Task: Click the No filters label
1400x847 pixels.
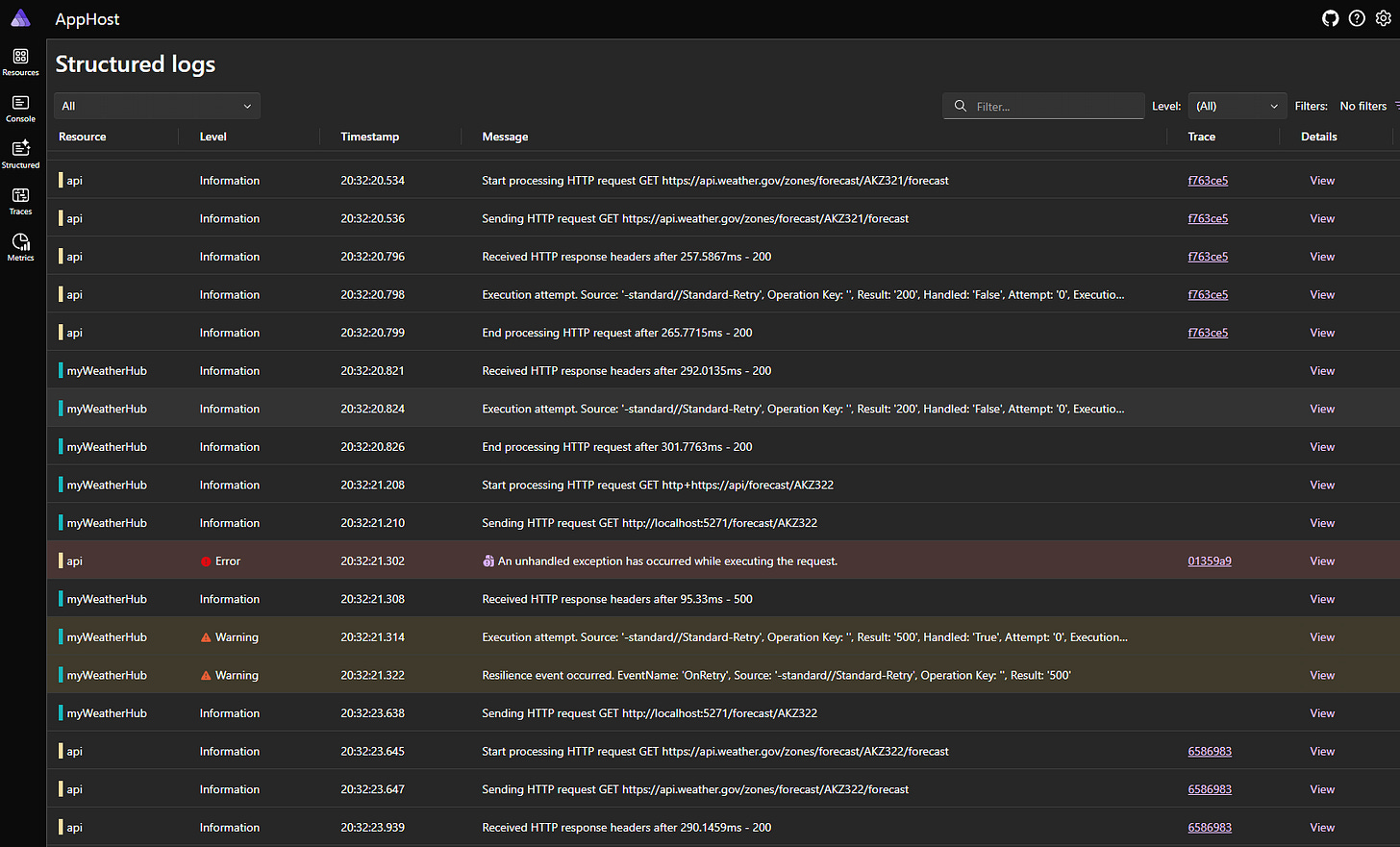Action: coord(1362,106)
